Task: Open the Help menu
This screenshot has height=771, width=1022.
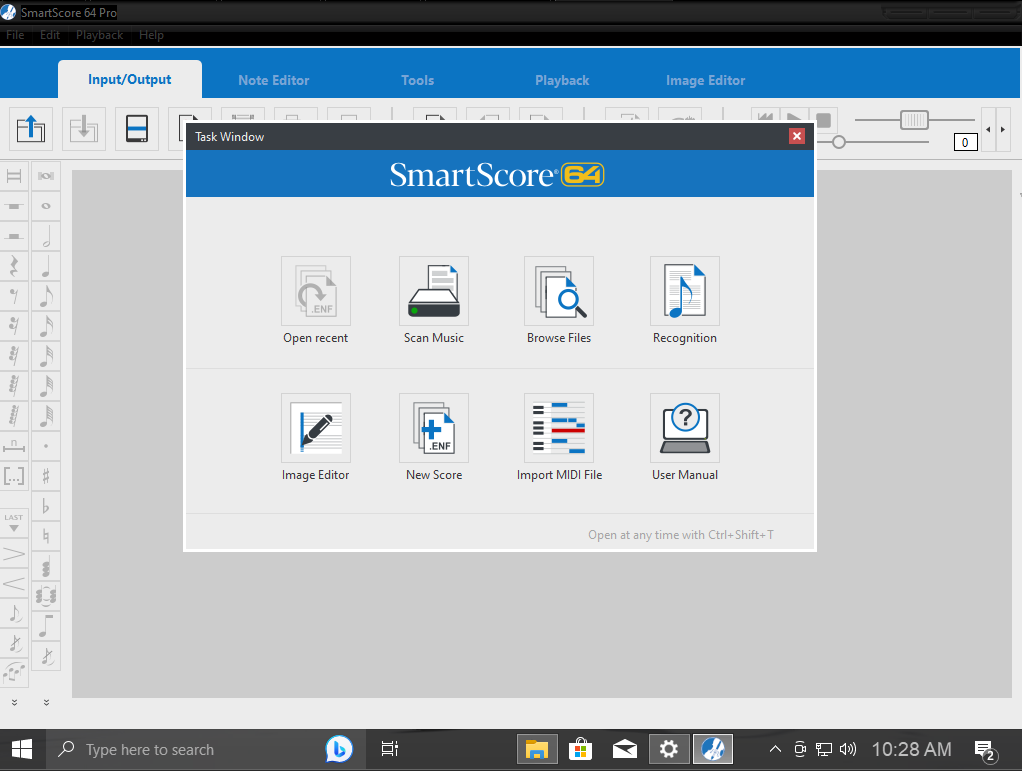Action: 151,35
